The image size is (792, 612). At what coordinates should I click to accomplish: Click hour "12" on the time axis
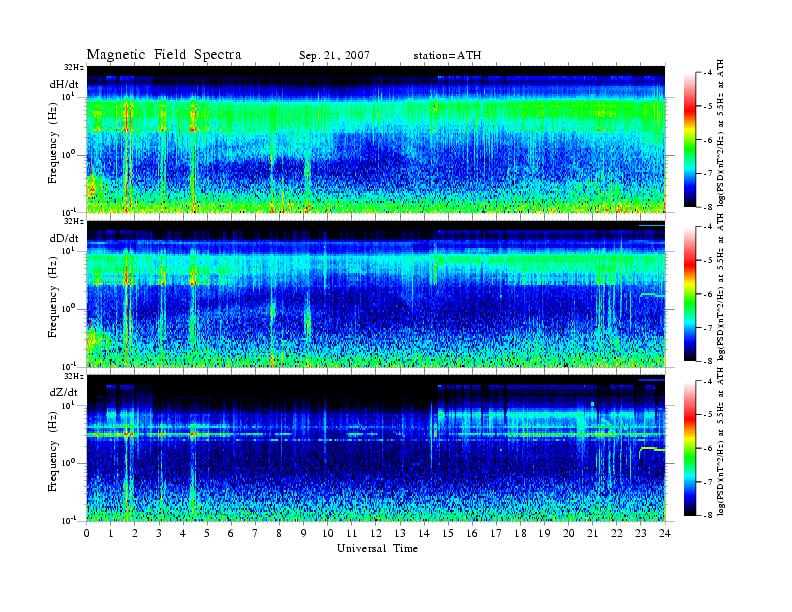tap(376, 533)
